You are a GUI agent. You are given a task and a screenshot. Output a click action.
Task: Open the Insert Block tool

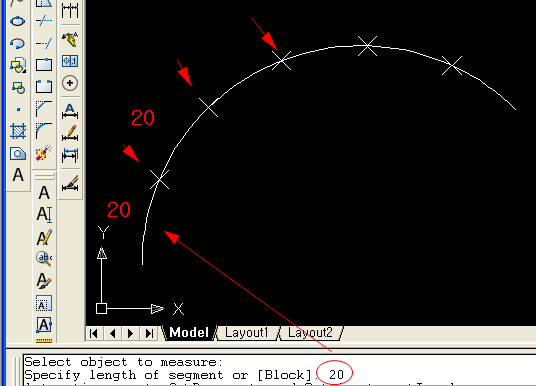tap(17, 65)
